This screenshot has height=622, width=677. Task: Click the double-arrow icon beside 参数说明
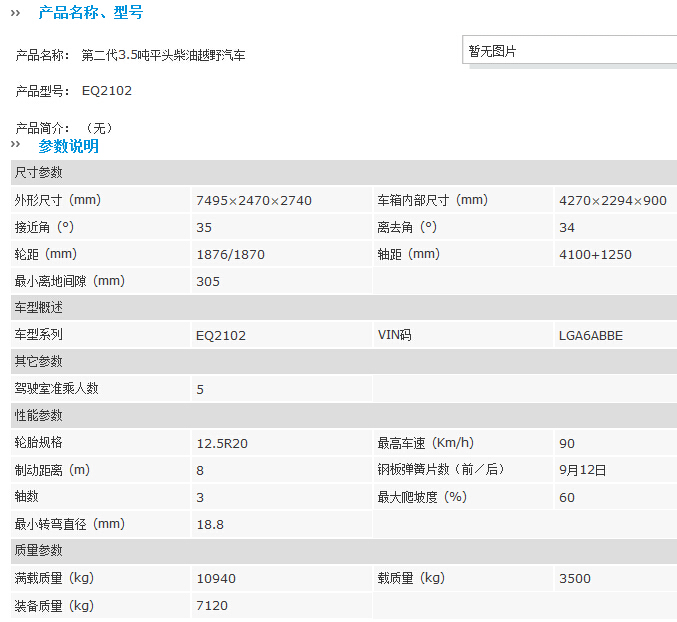click(16, 144)
